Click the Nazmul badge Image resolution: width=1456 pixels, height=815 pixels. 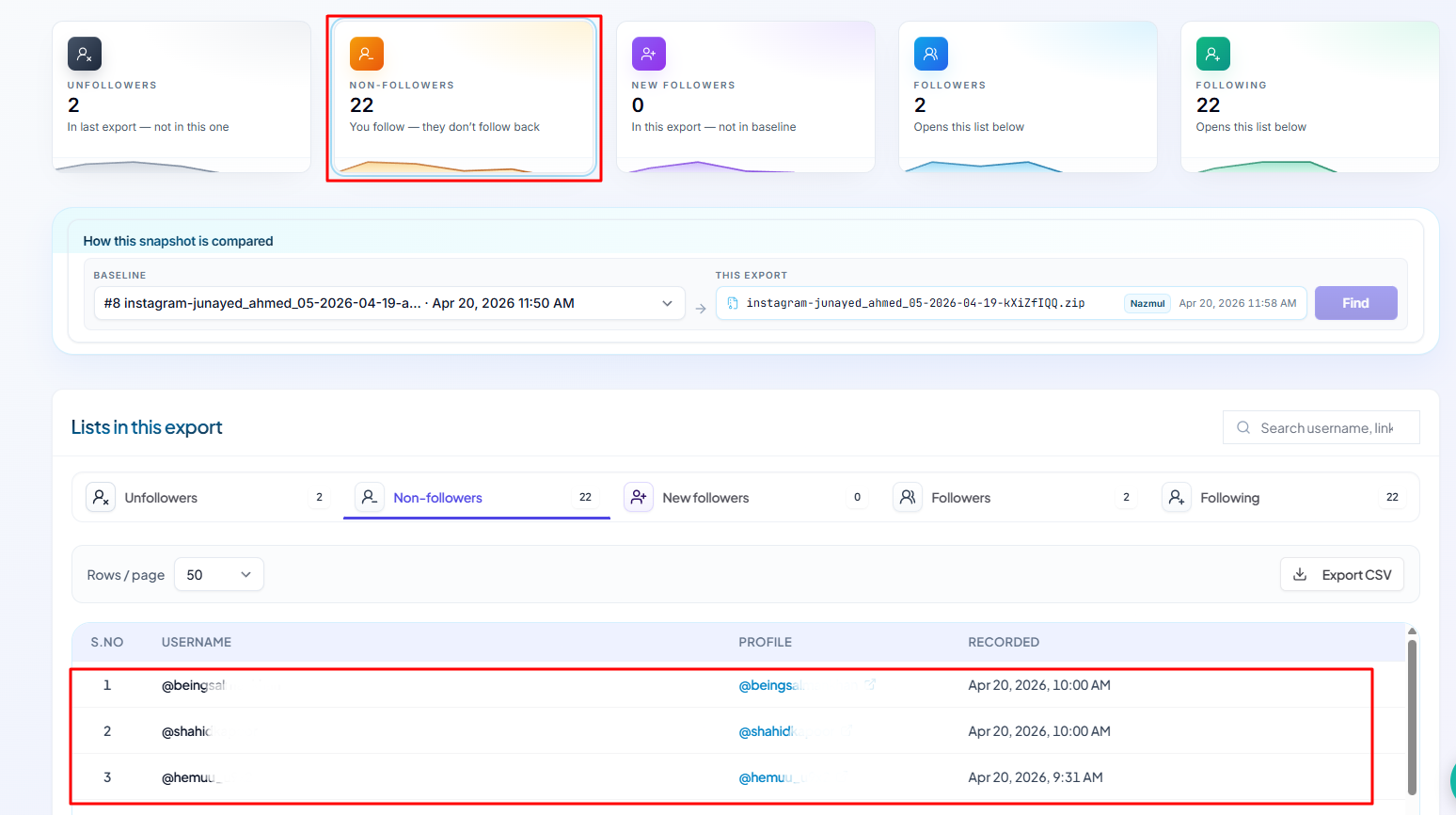point(1147,303)
